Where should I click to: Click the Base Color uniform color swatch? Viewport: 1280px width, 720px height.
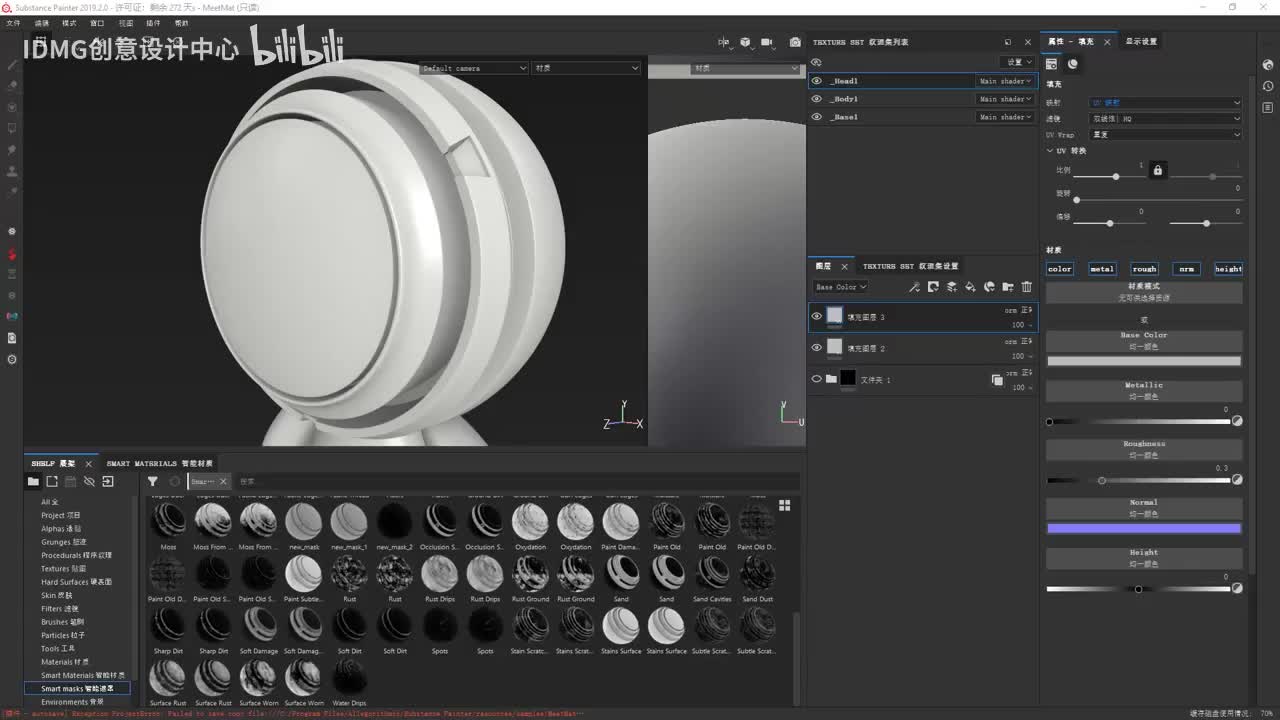(x=1143, y=361)
